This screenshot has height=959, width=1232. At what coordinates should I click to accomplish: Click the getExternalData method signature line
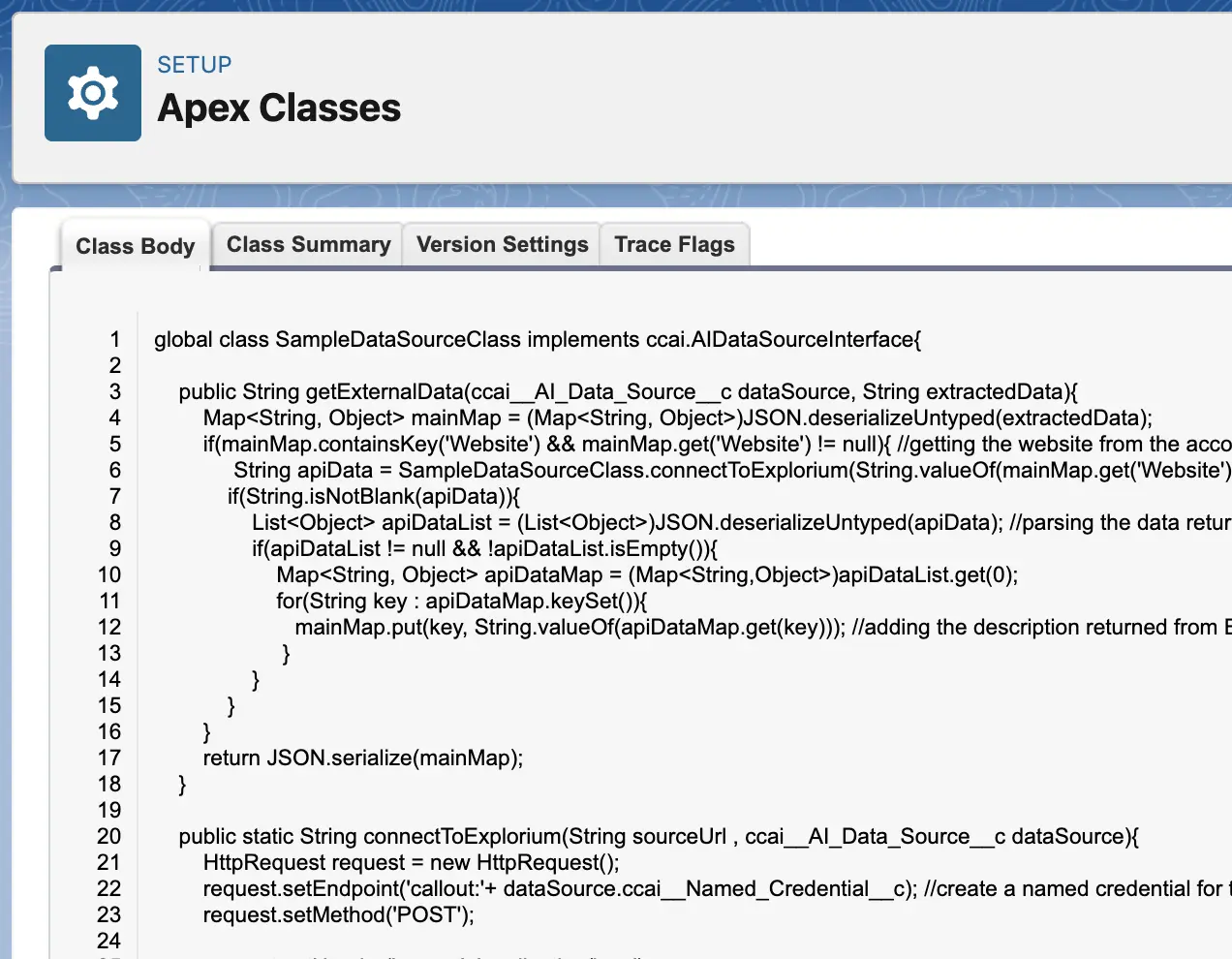(x=628, y=392)
